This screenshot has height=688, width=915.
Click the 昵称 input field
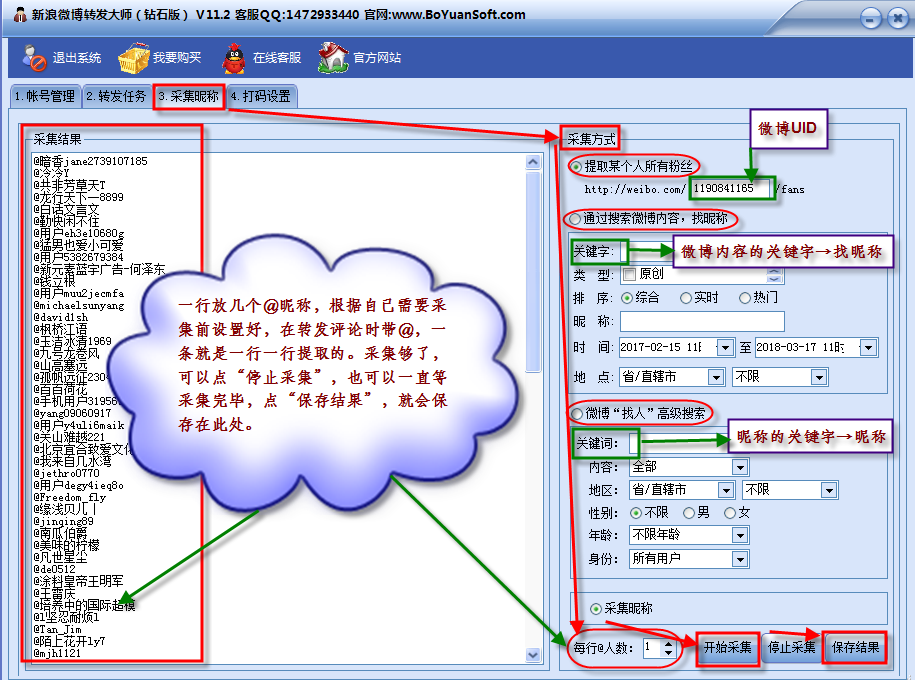coord(702,322)
